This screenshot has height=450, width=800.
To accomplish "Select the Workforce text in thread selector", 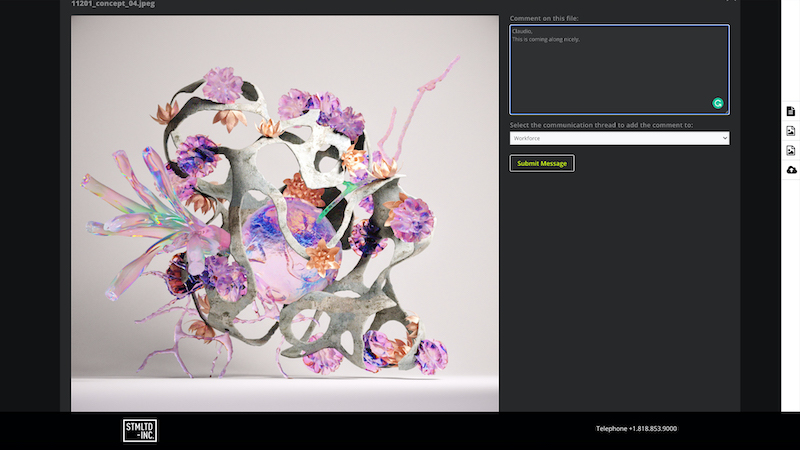I will click(x=527, y=138).
